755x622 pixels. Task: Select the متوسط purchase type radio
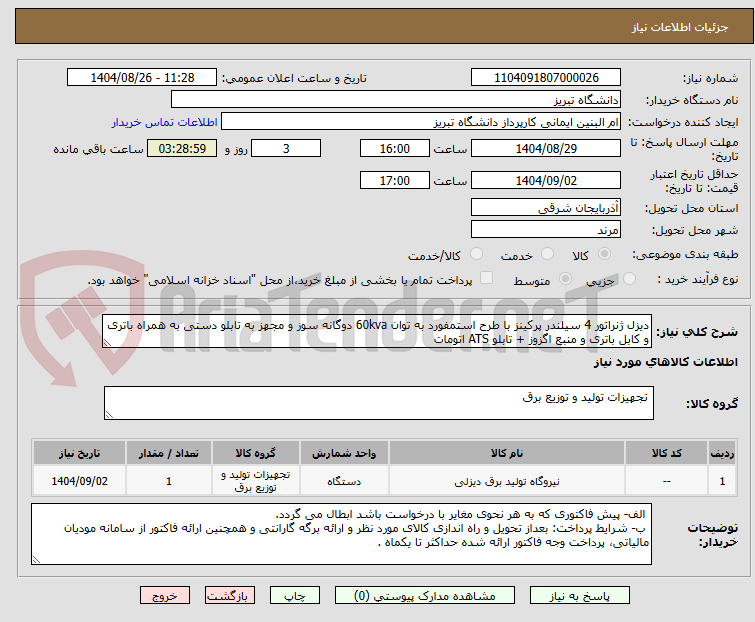(565, 279)
